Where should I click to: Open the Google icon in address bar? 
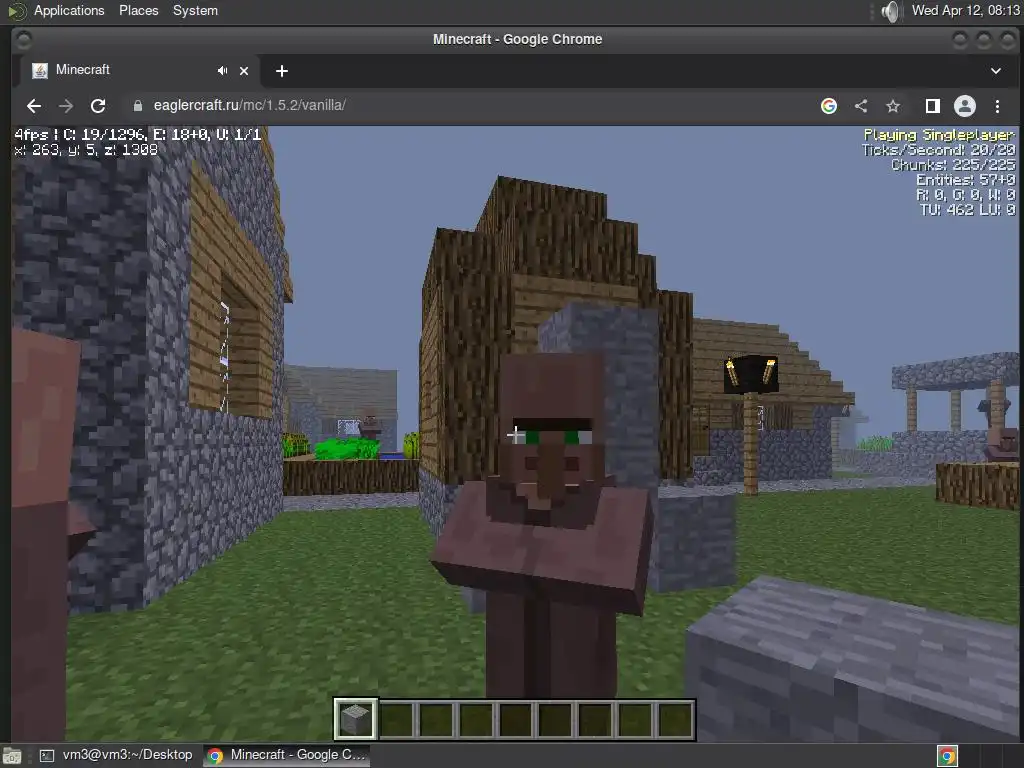[829, 106]
